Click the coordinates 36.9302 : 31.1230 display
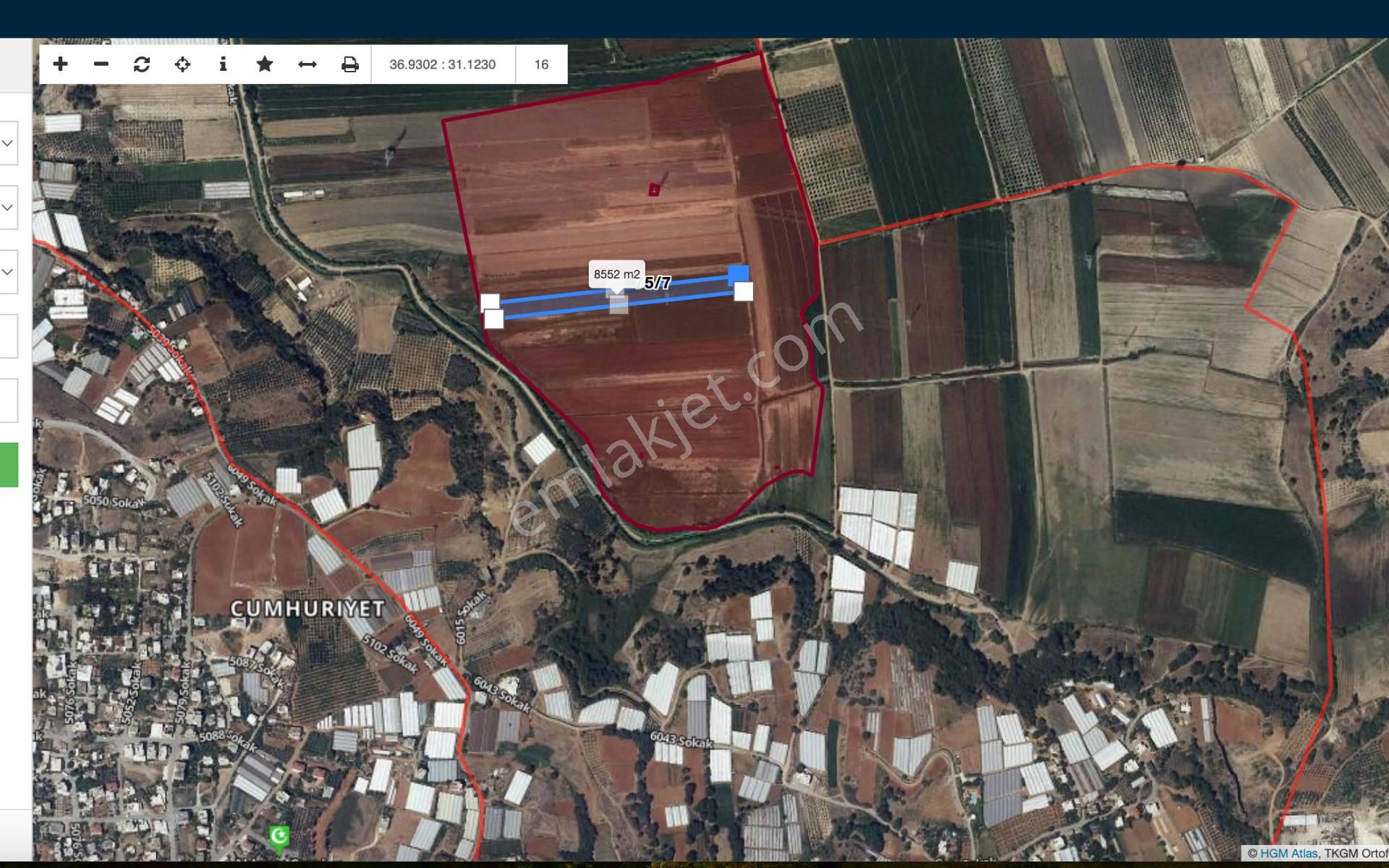Screen dimensions: 1389x868 click(443, 64)
